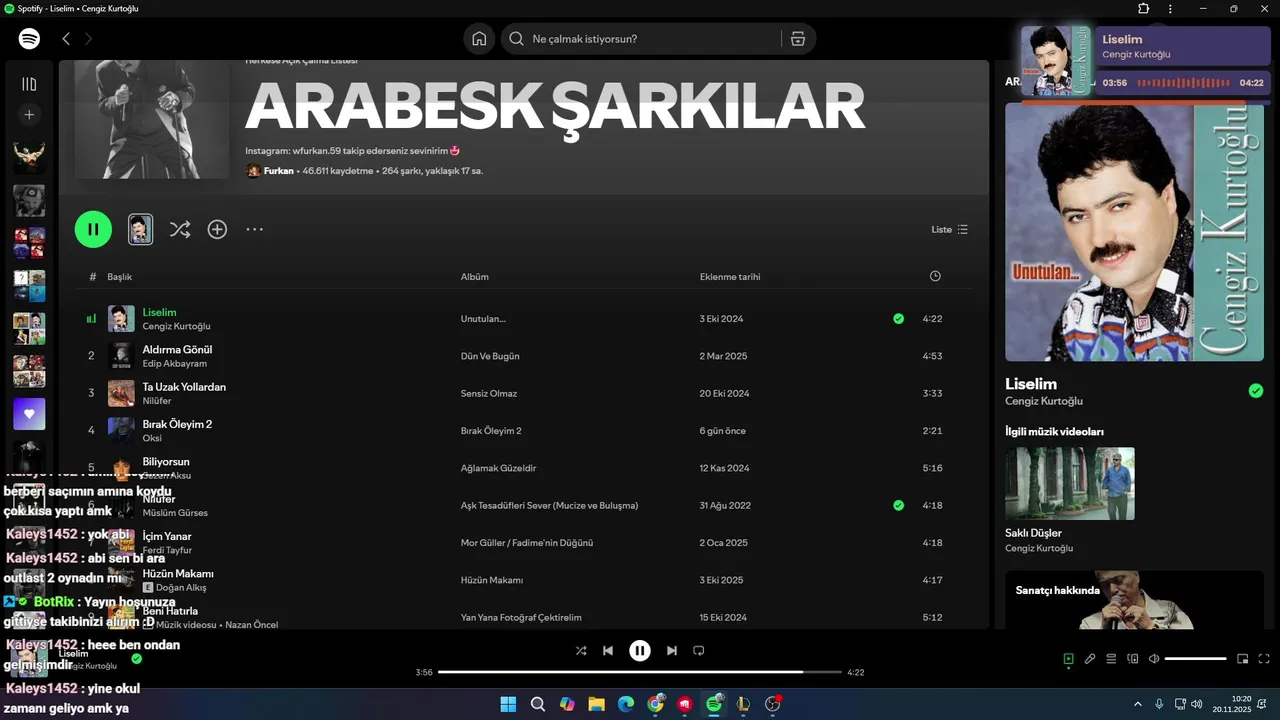
Task: Open Windows taskbar search
Action: point(538,704)
